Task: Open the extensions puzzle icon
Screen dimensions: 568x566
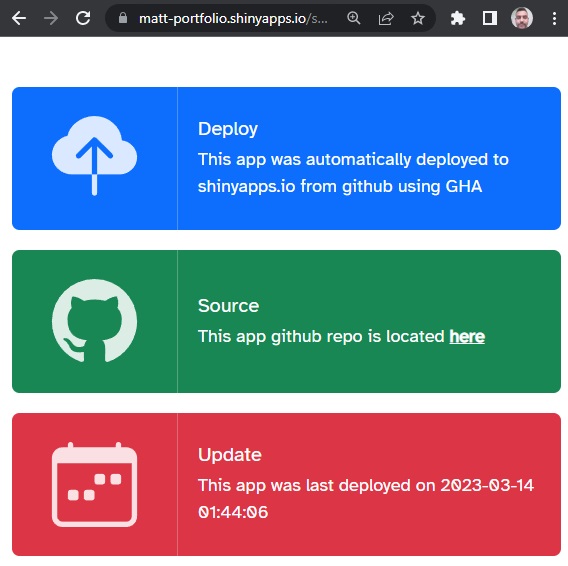Action: click(x=458, y=18)
